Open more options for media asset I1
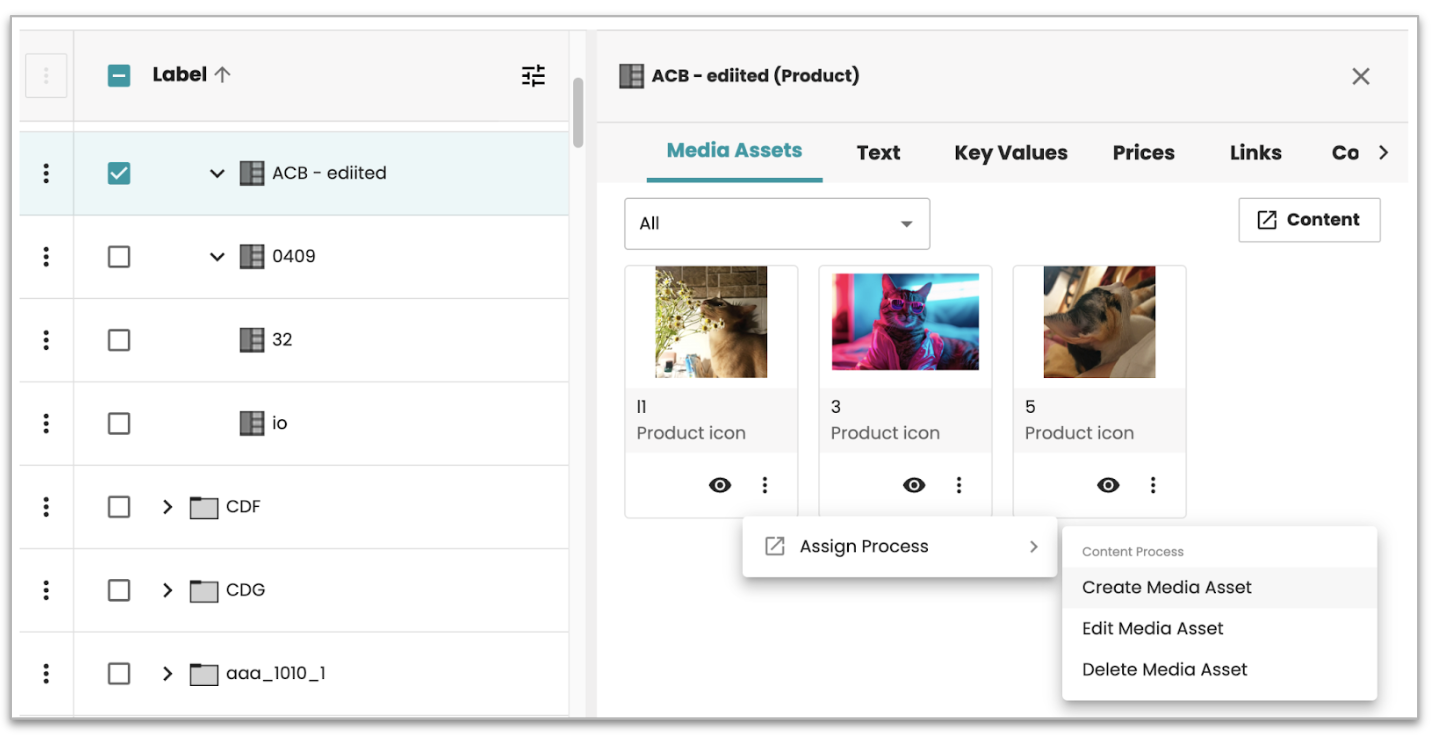 click(765, 485)
